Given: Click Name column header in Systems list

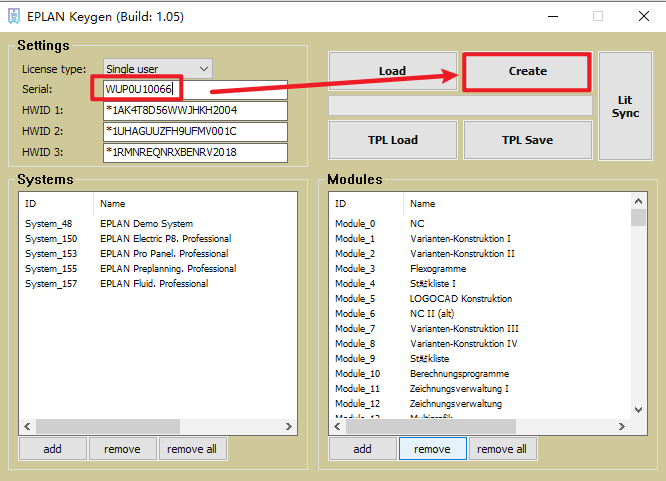Looking at the screenshot, I should click(x=195, y=204).
